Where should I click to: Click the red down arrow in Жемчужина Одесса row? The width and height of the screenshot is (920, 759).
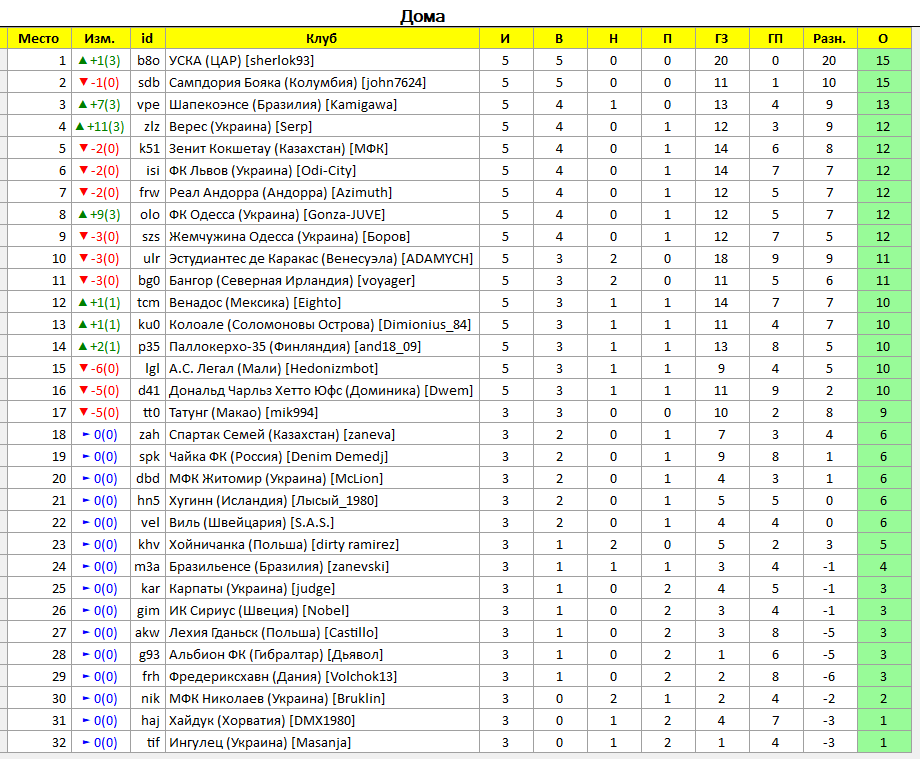[x=83, y=236]
